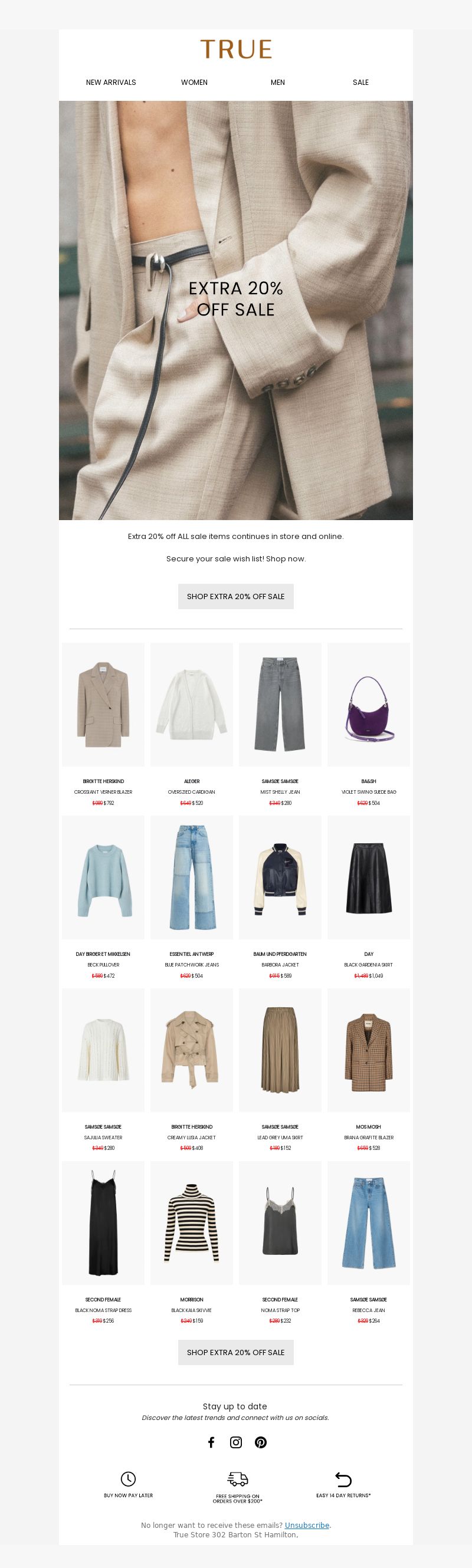Click the TRUE logo at top
The height and width of the screenshot is (1568, 472).
tap(237, 50)
